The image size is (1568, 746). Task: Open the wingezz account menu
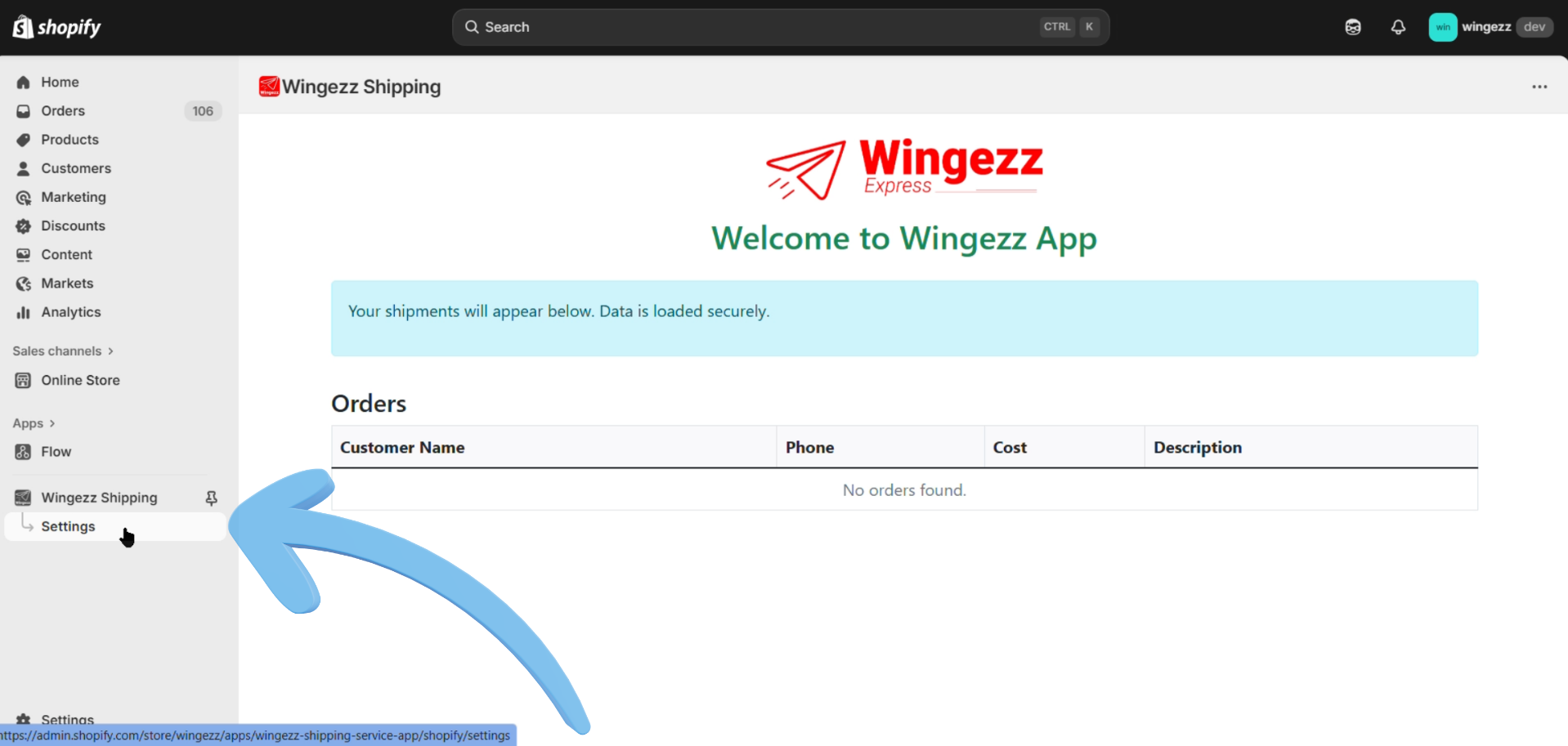pyautogui.click(x=1490, y=27)
